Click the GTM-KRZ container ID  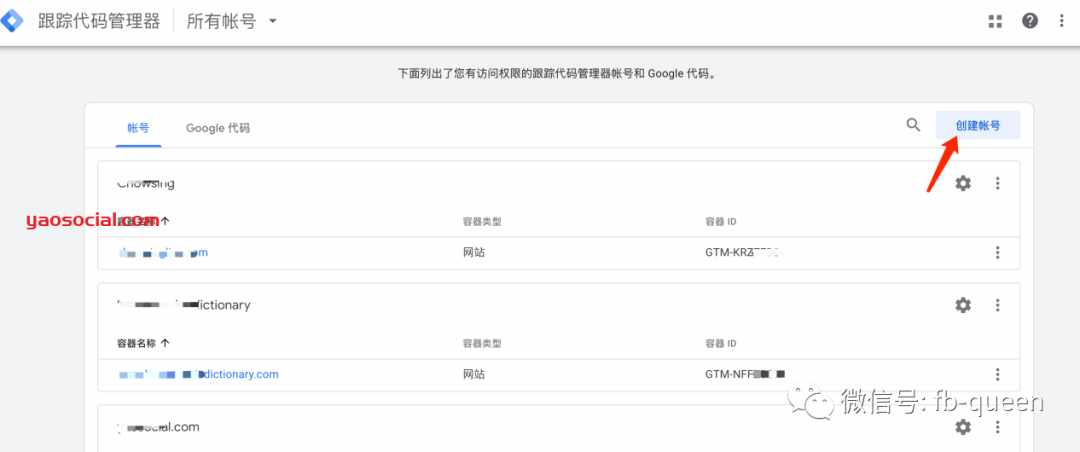(742, 253)
